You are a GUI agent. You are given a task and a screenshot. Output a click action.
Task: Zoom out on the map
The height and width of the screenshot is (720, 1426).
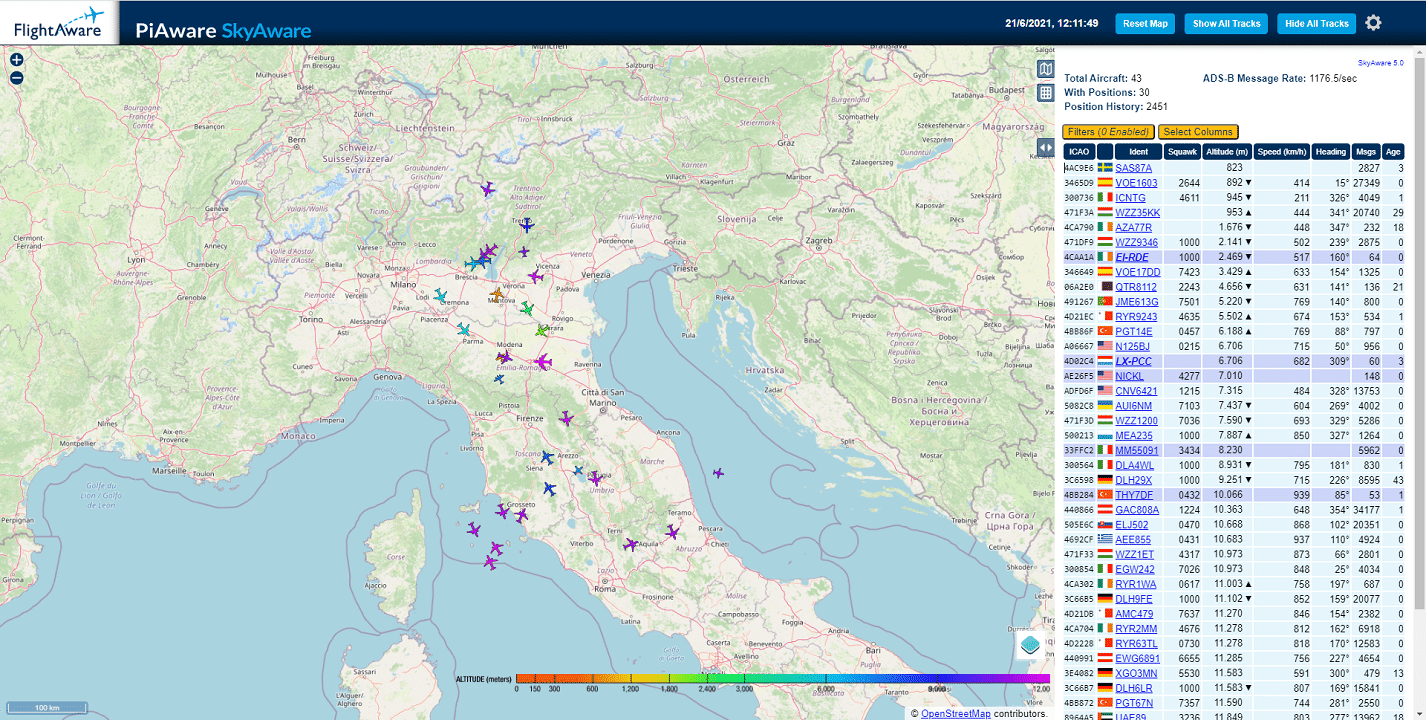pos(16,78)
